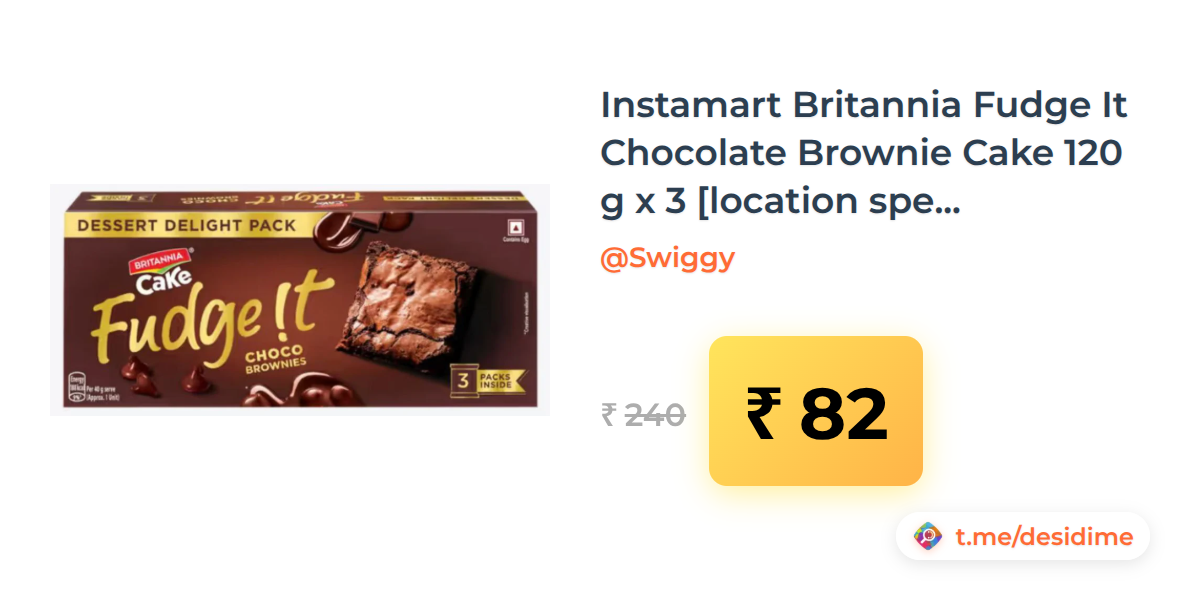The width and height of the screenshot is (1200, 600).
Task: Click the DesiDime logo icon
Action: pyautogui.click(x=928, y=537)
